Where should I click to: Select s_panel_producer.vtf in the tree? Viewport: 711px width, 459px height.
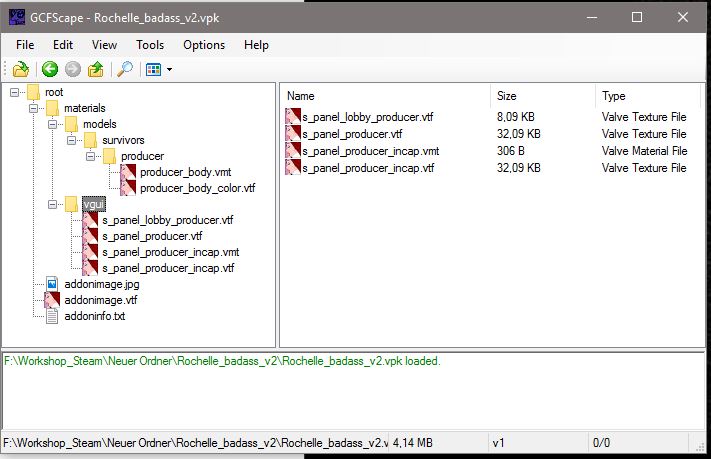click(152, 236)
